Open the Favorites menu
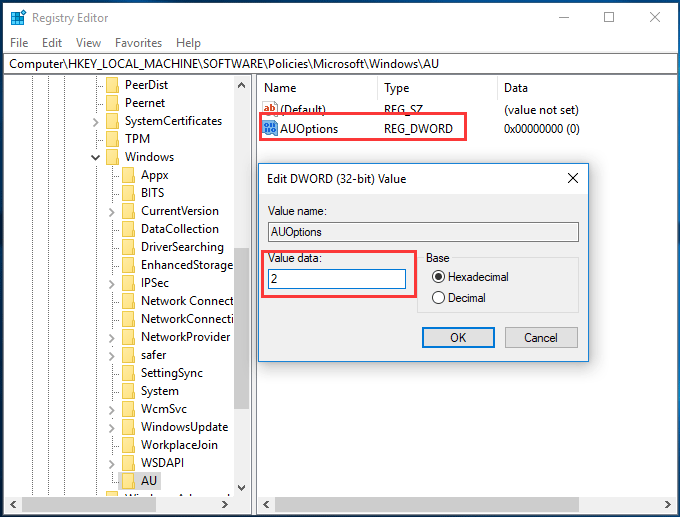680x517 pixels. [x=138, y=43]
